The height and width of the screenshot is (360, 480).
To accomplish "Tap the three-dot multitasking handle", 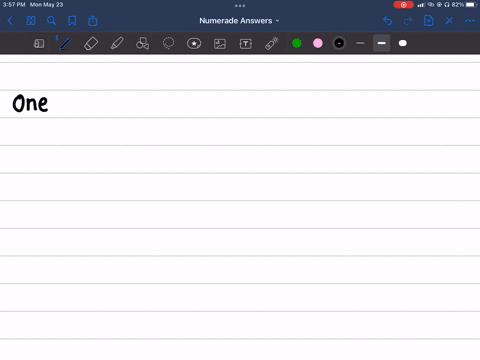I will [240, 5].
